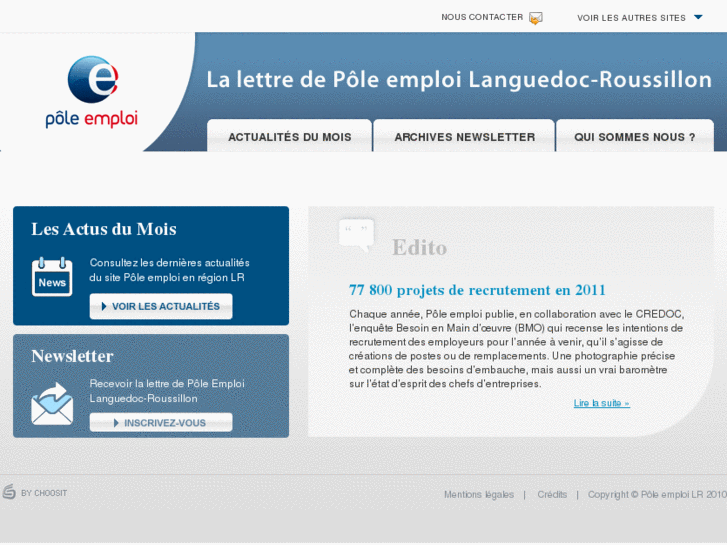Open the Crédits footer link
This screenshot has width=727, height=545.
pos(552,494)
